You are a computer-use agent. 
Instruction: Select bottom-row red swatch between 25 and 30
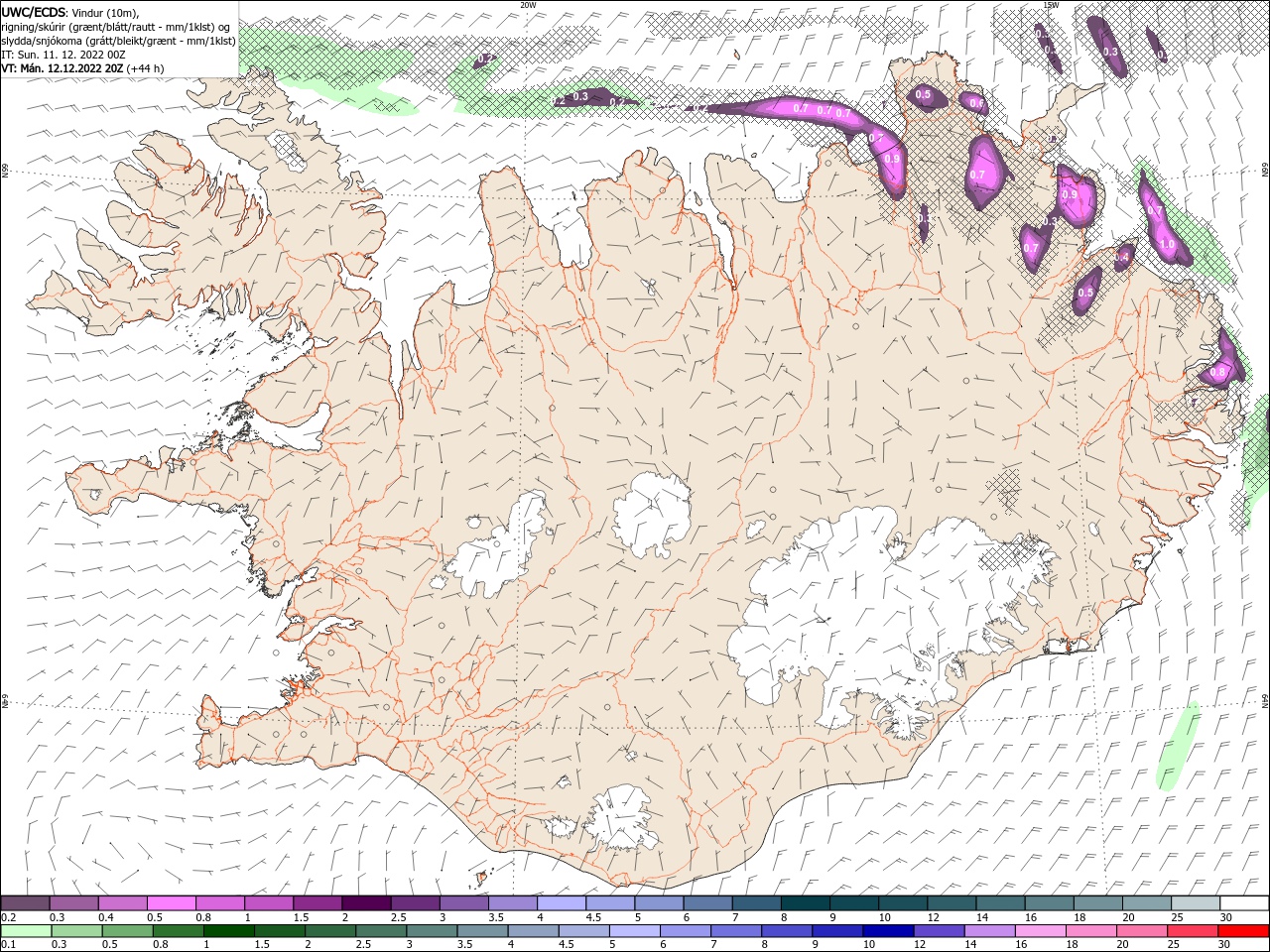(1192, 931)
